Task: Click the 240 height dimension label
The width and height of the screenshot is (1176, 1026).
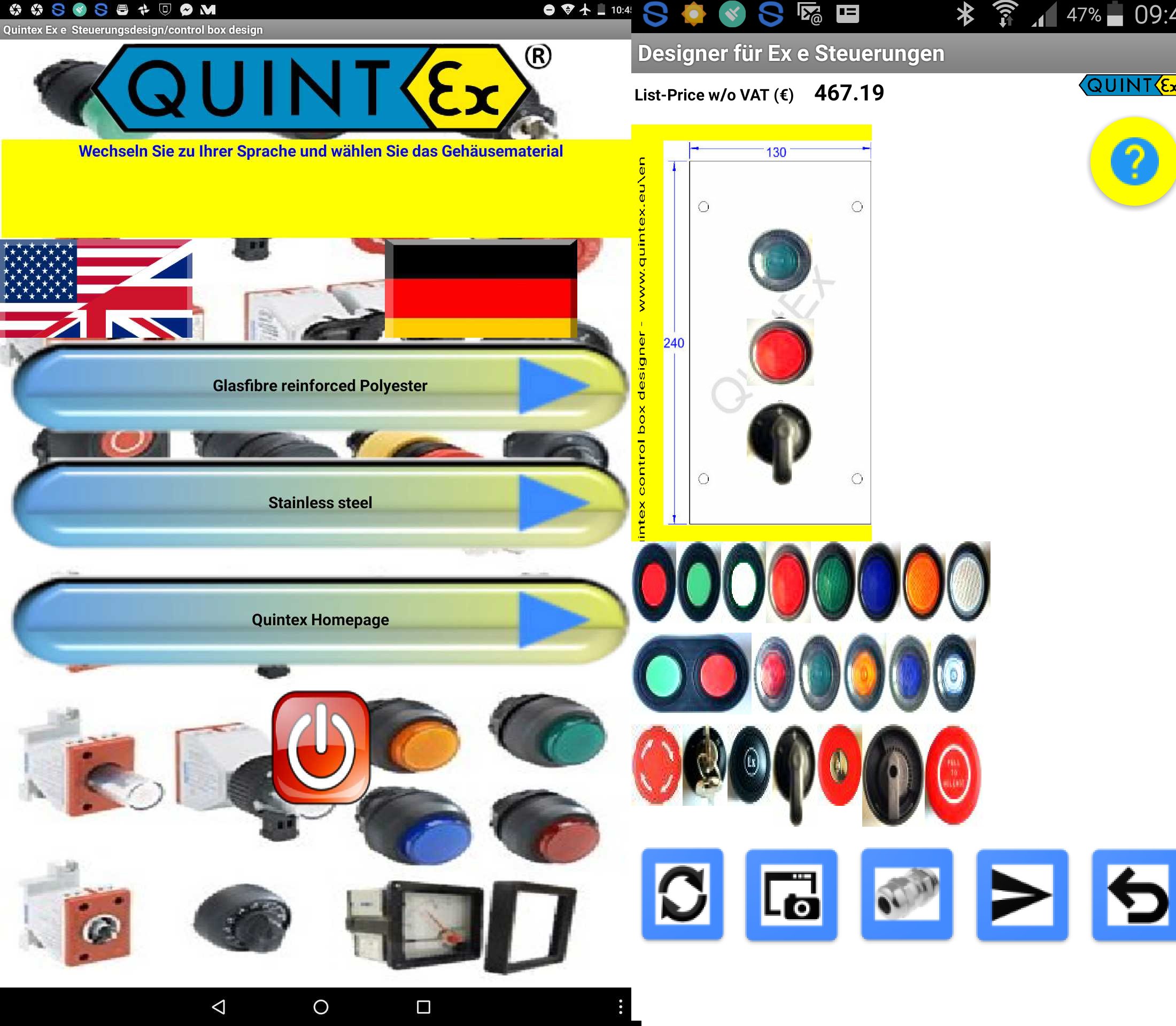Action: tap(674, 343)
